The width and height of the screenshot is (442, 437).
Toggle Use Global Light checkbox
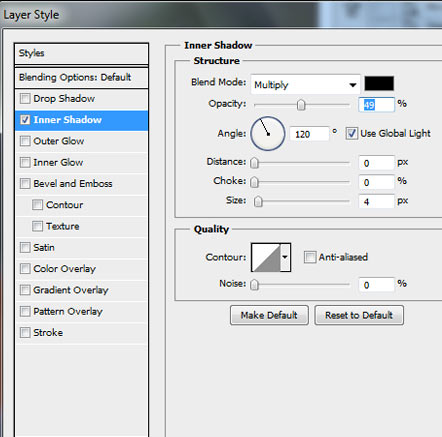351,133
